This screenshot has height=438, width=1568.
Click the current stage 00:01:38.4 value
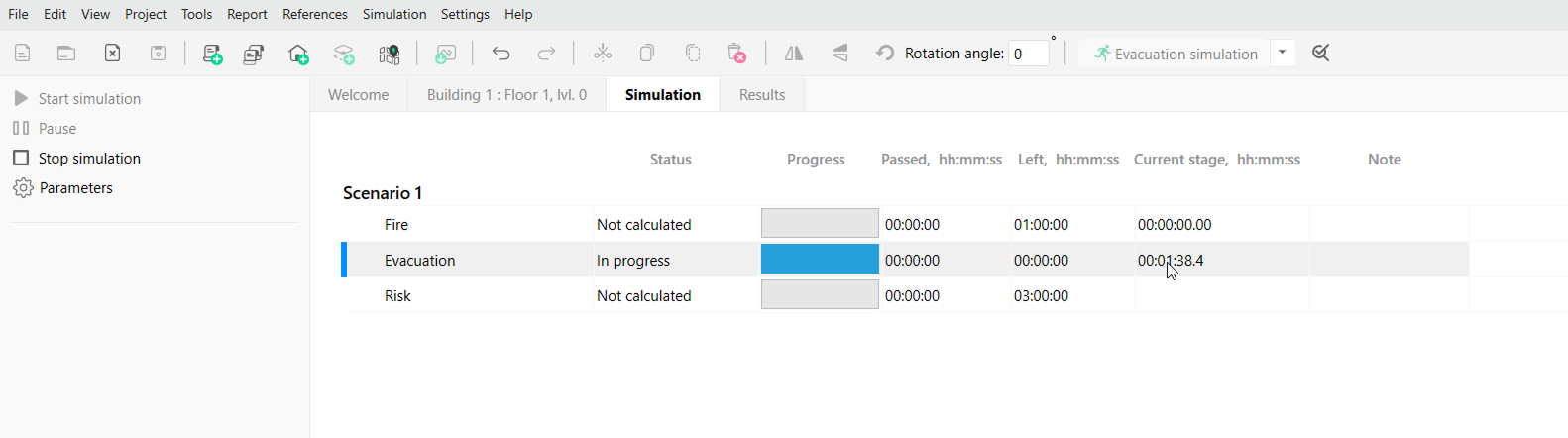(1171, 260)
